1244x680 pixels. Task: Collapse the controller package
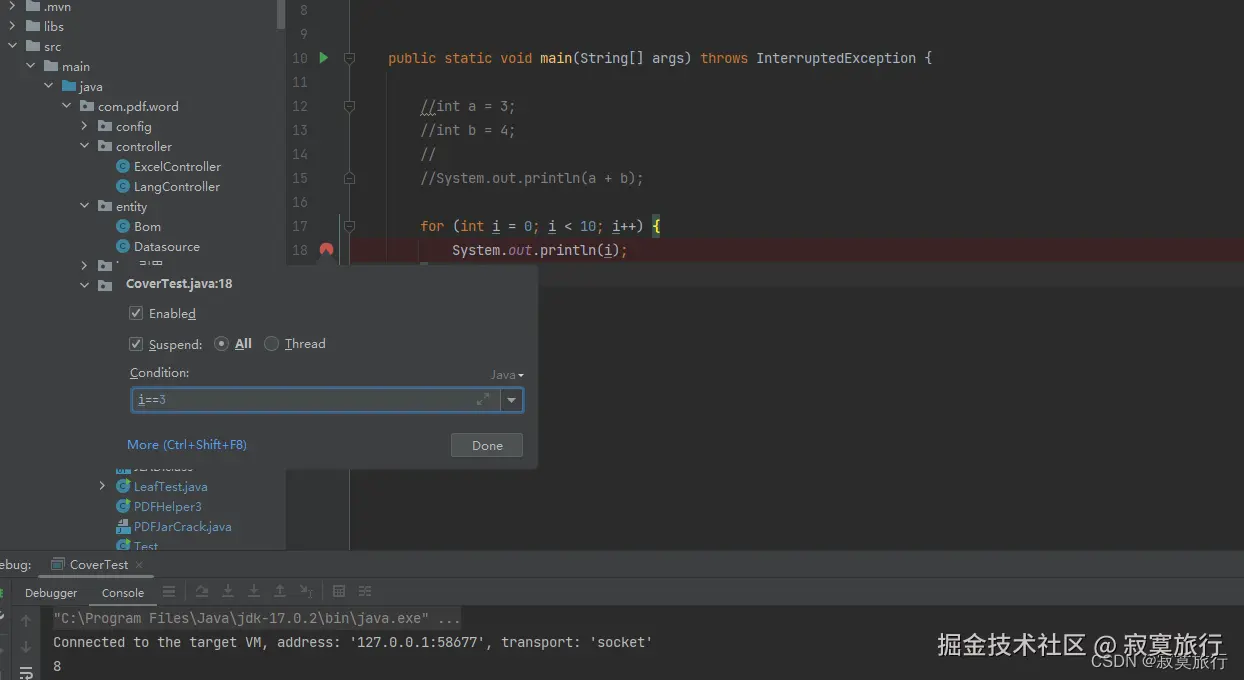tap(84, 146)
